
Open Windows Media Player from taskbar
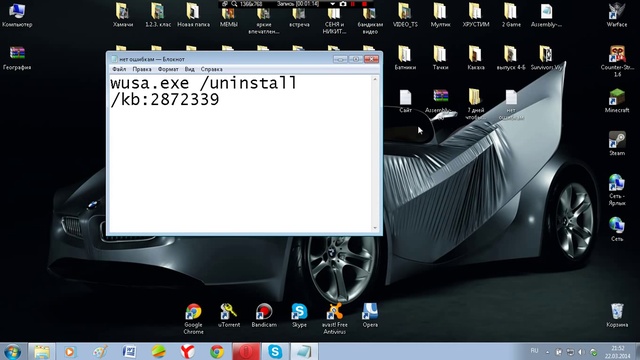(70, 351)
